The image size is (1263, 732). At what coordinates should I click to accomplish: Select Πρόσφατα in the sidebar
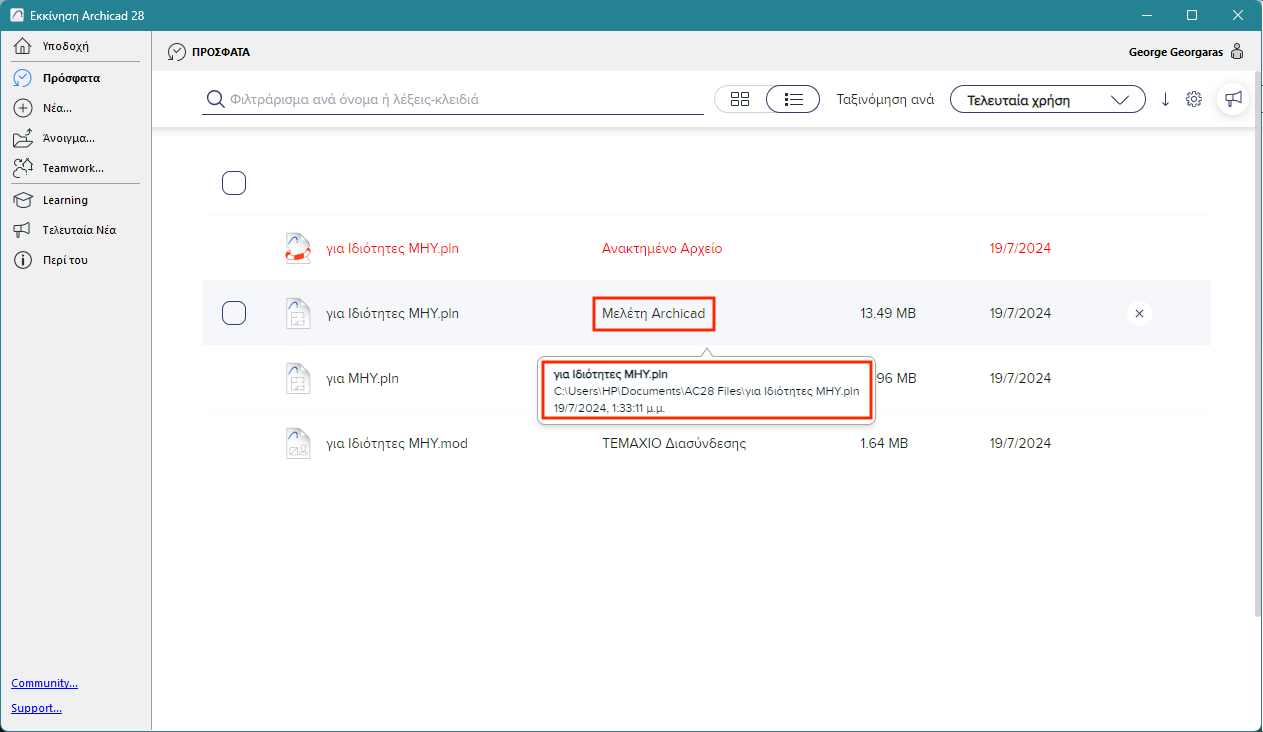(70, 78)
